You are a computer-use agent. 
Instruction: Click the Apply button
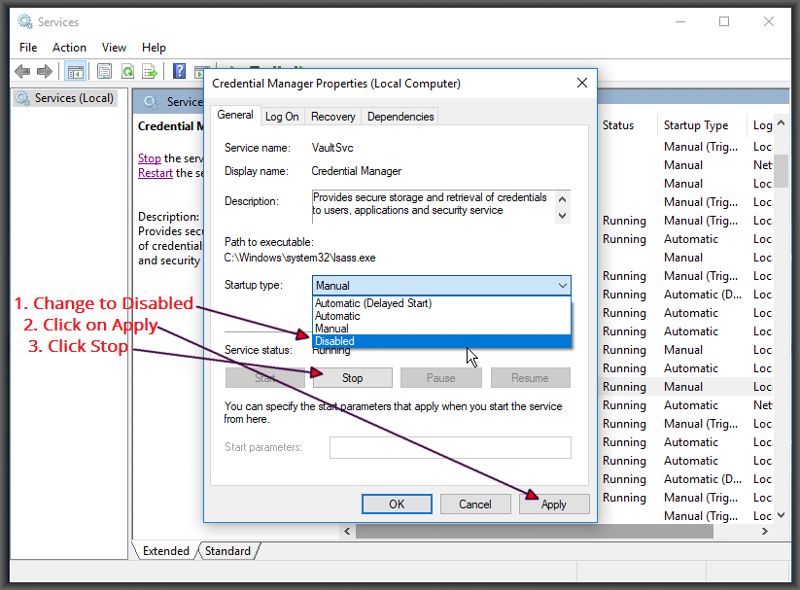click(x=553, y=505)
